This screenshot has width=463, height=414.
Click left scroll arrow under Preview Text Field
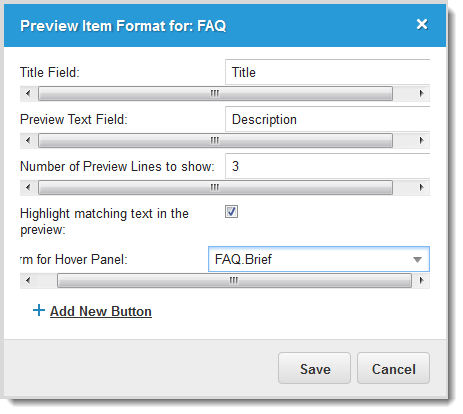coord(28,140)
